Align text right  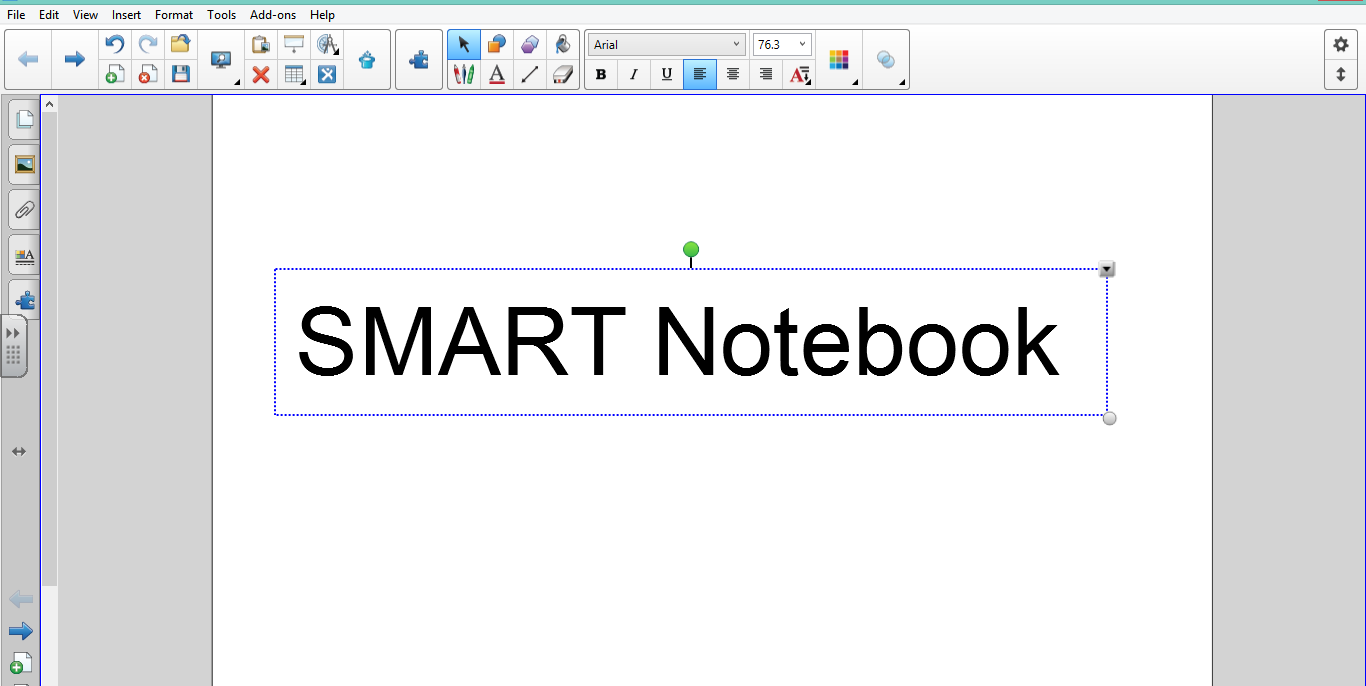(x=766, y=74)
